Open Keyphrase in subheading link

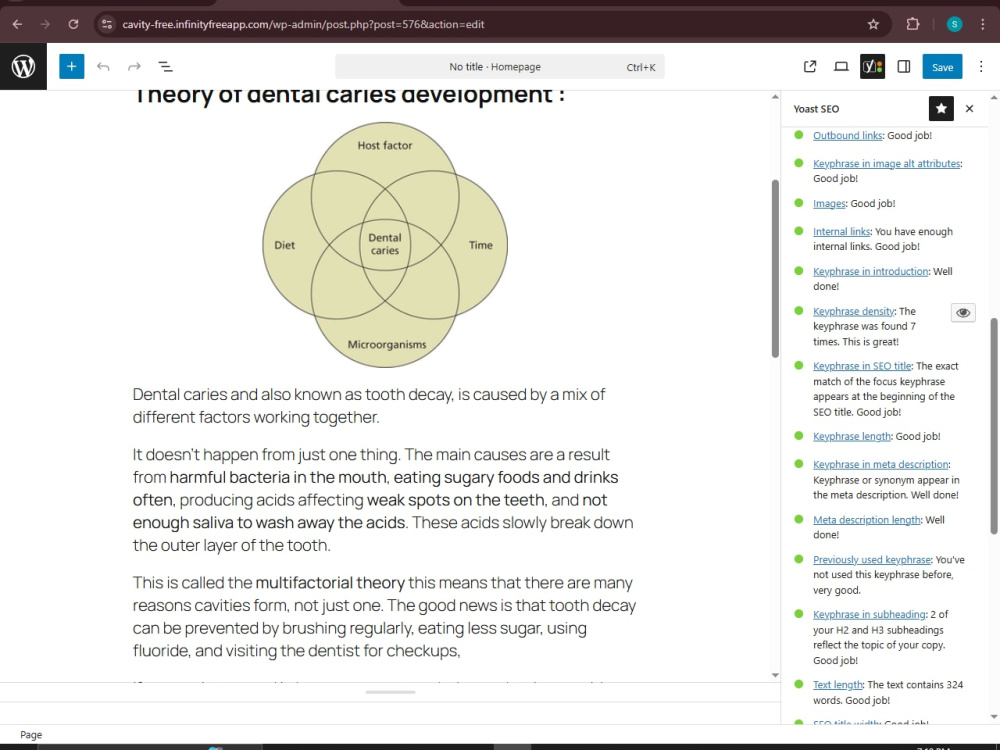(x=869, y=614)
